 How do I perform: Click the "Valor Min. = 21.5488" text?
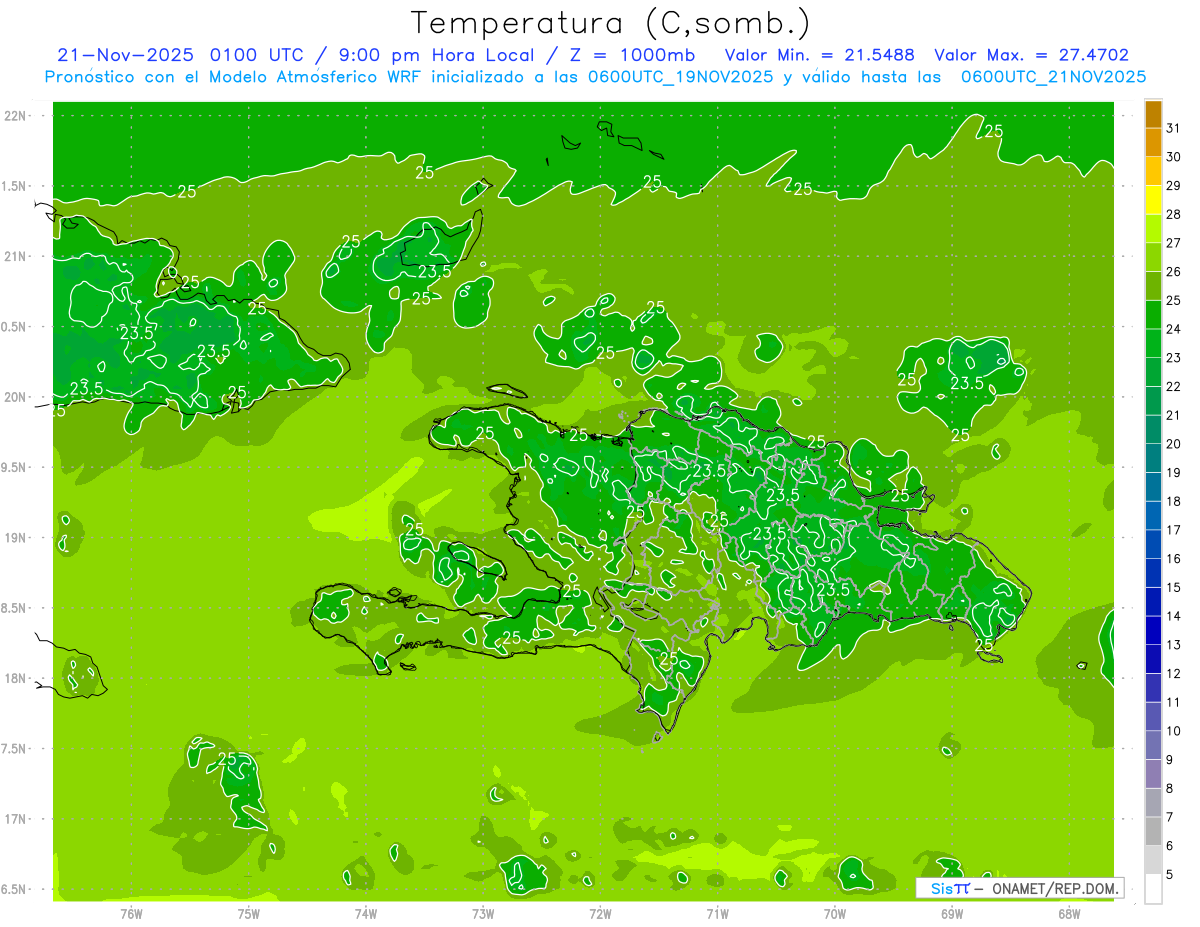[820, 55]
